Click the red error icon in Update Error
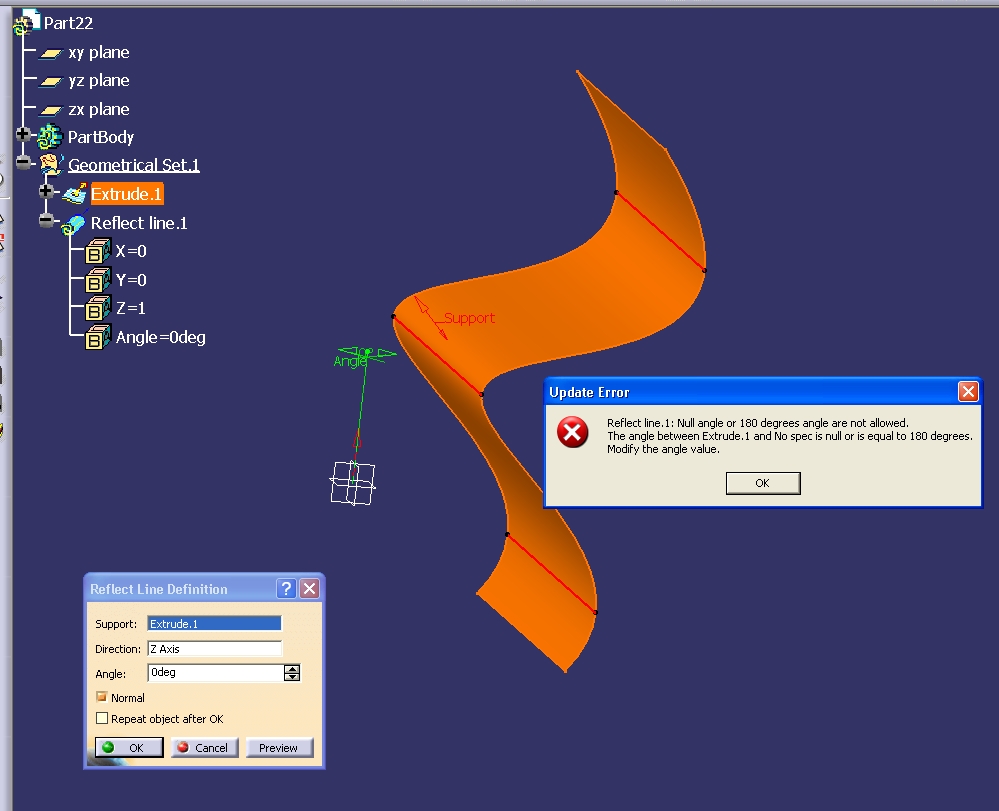The image size is (999, 811). coord(573,433)
